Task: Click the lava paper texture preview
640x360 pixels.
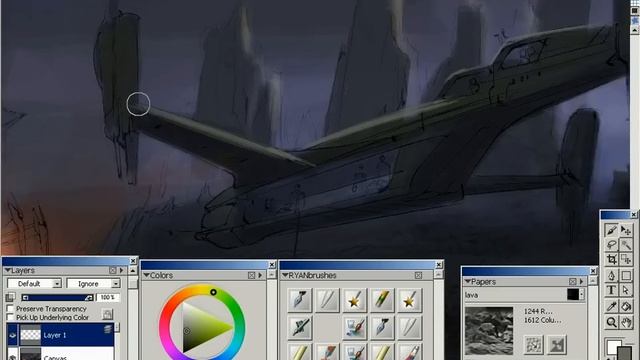Action: coord(489,331)
